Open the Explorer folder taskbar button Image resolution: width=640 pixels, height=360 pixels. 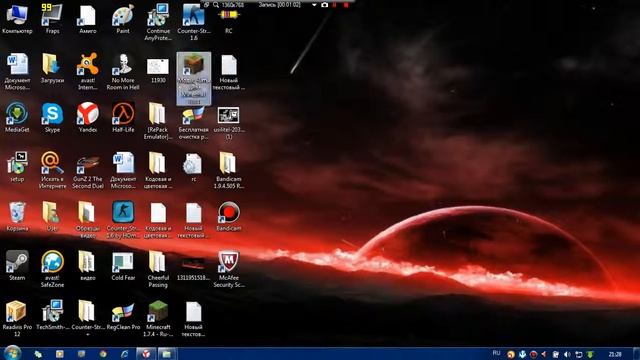point(167,354)
